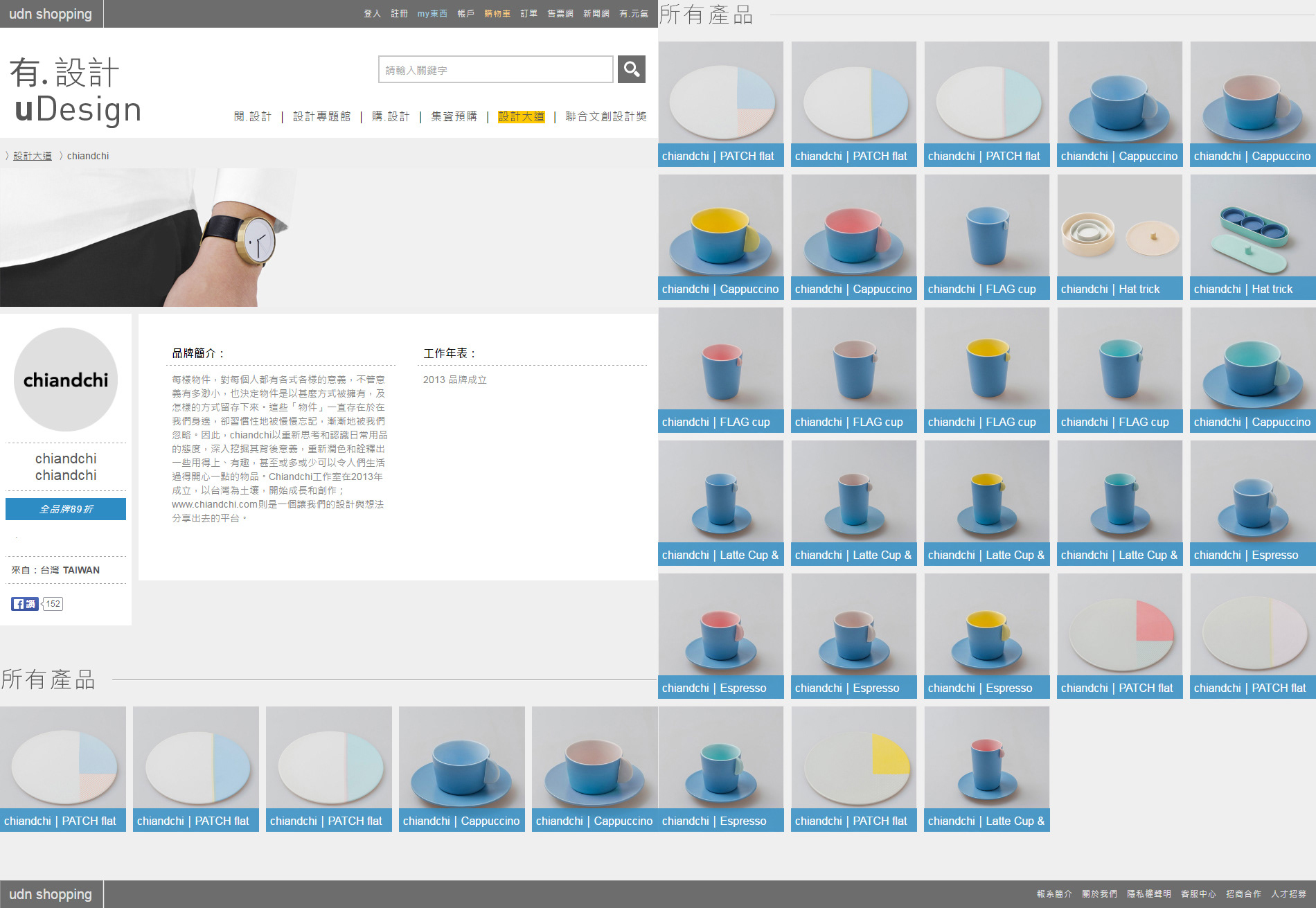
Task: Click the 工作年表 heading
Action: point(450,353)
